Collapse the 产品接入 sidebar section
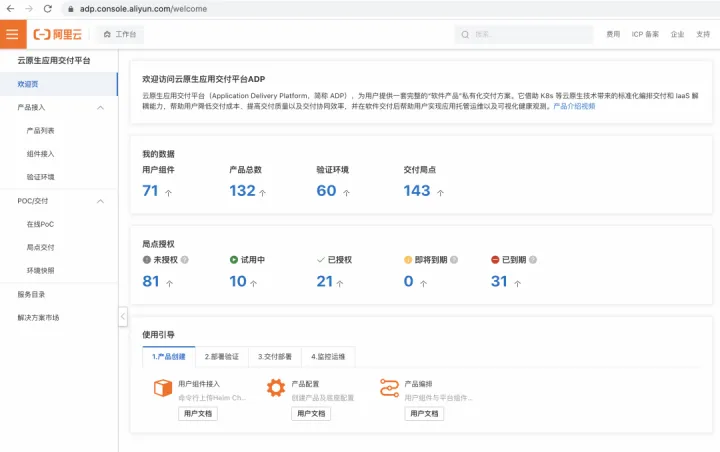Screen dimensions: 720x452 (x=101, y=107)
